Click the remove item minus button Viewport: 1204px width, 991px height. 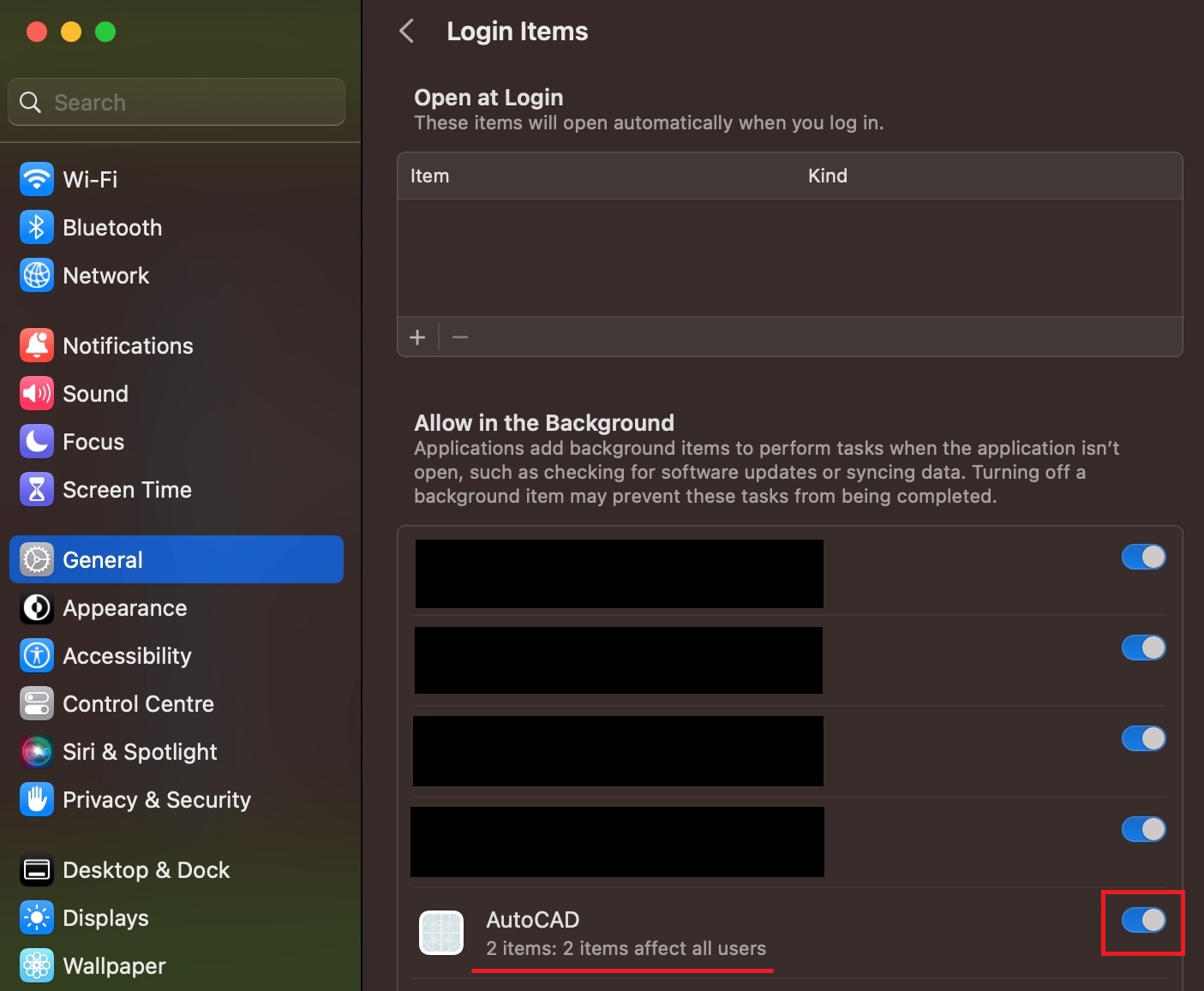[x=459, y=337]
